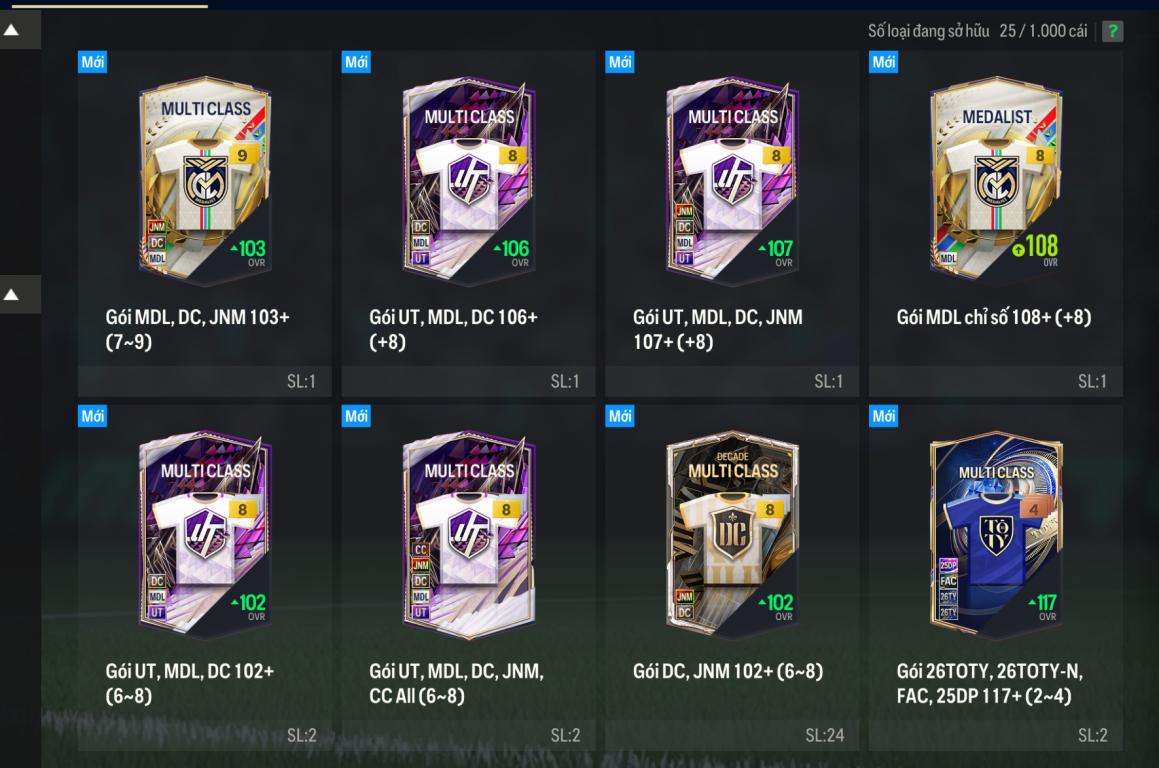Click the SL:24 quantity bar

pyautogui.click(x=732, y=735)
